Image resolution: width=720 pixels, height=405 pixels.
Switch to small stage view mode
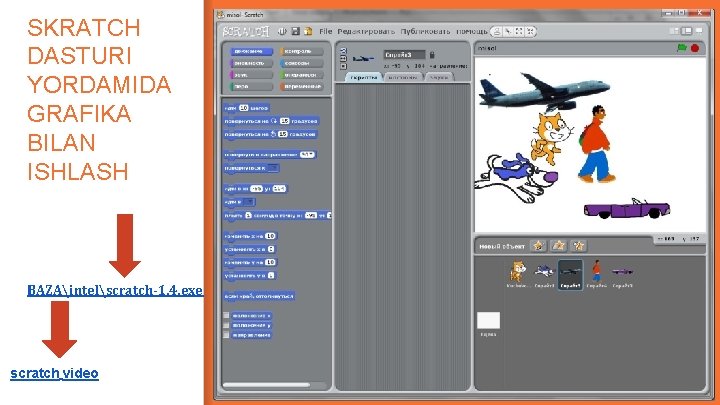674,31
